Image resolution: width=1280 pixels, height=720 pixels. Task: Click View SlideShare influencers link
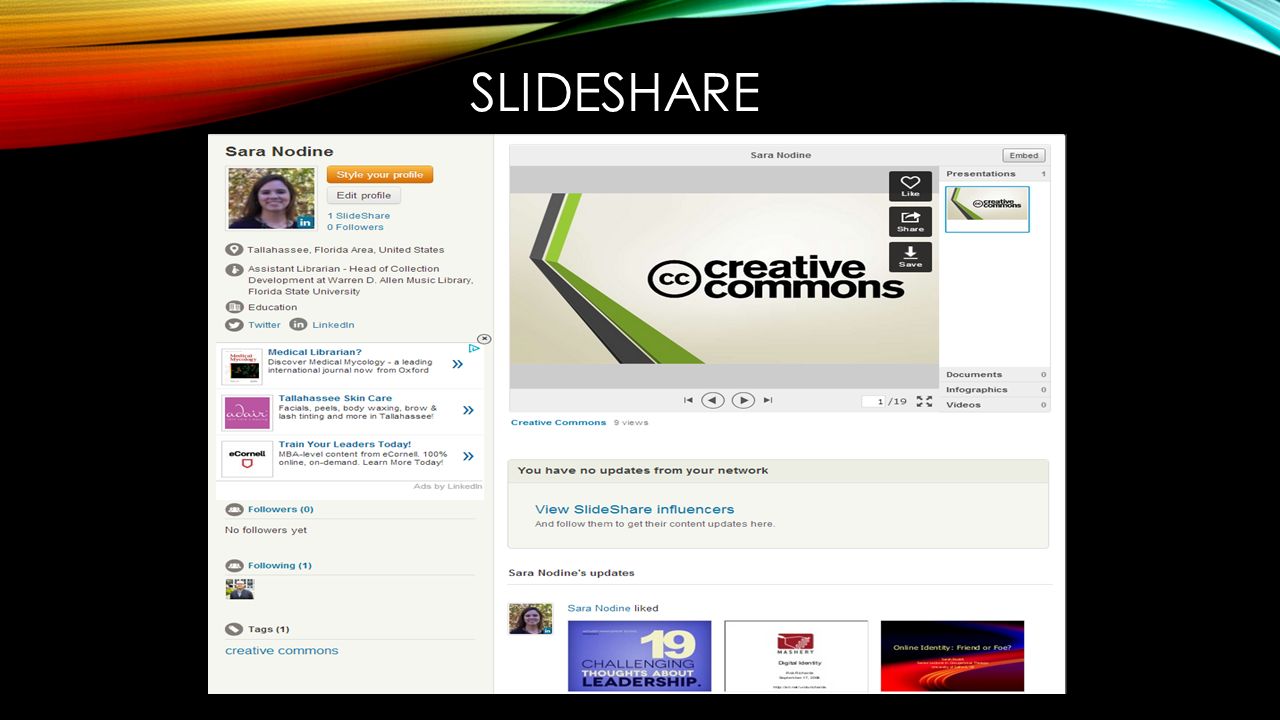coord(634,509)
